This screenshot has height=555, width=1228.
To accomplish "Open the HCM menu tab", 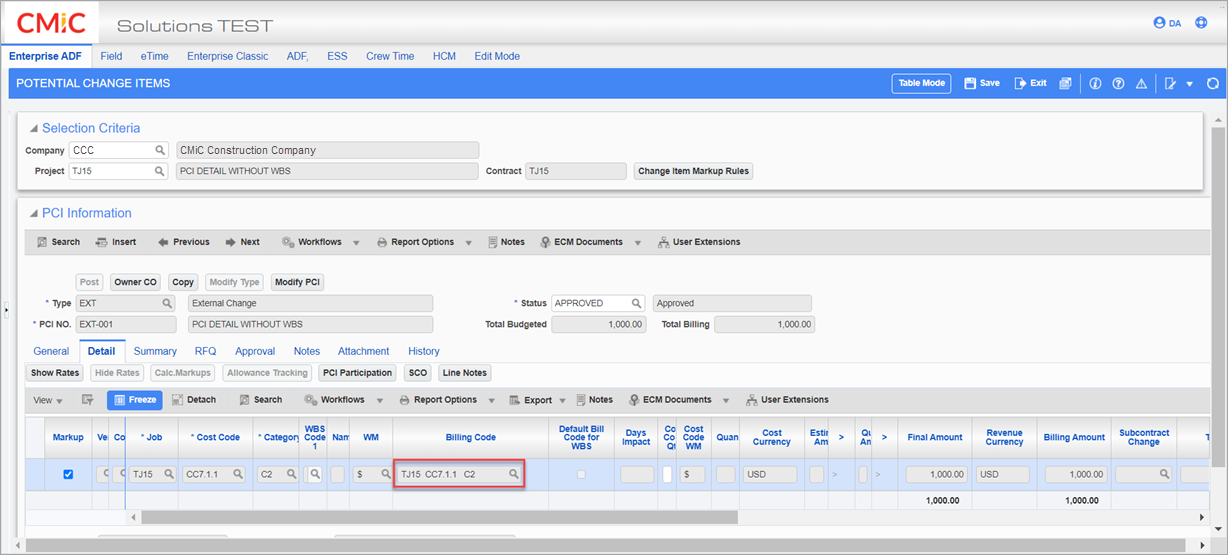I will coord(444,56).
